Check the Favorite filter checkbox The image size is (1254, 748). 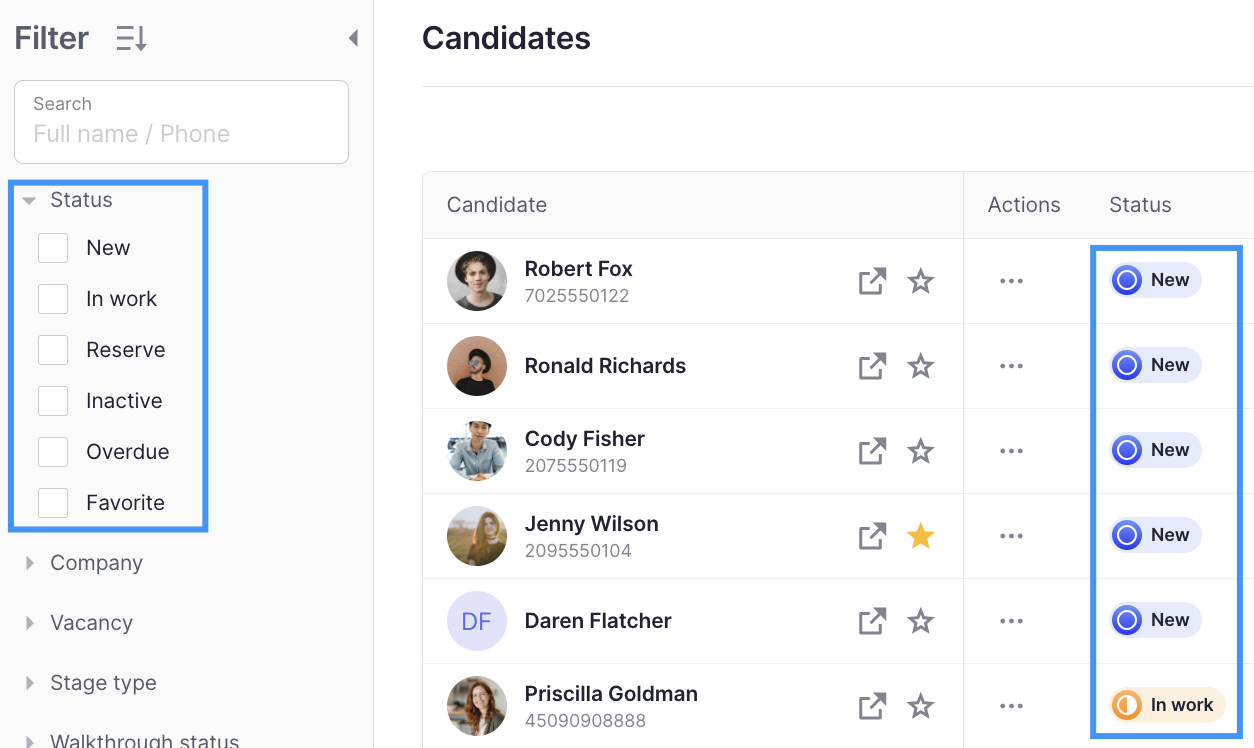(x=52, y=502)
